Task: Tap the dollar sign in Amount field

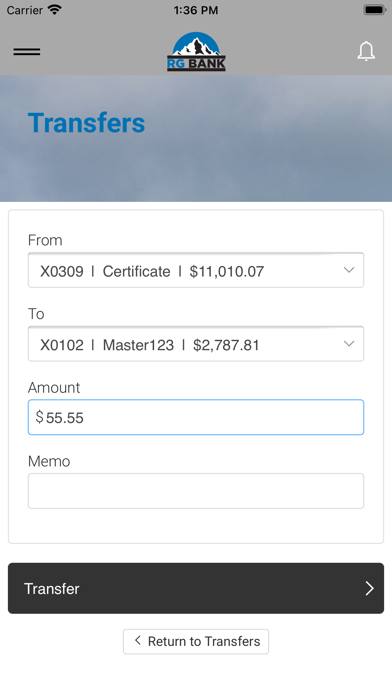Action: coord(40,417)
